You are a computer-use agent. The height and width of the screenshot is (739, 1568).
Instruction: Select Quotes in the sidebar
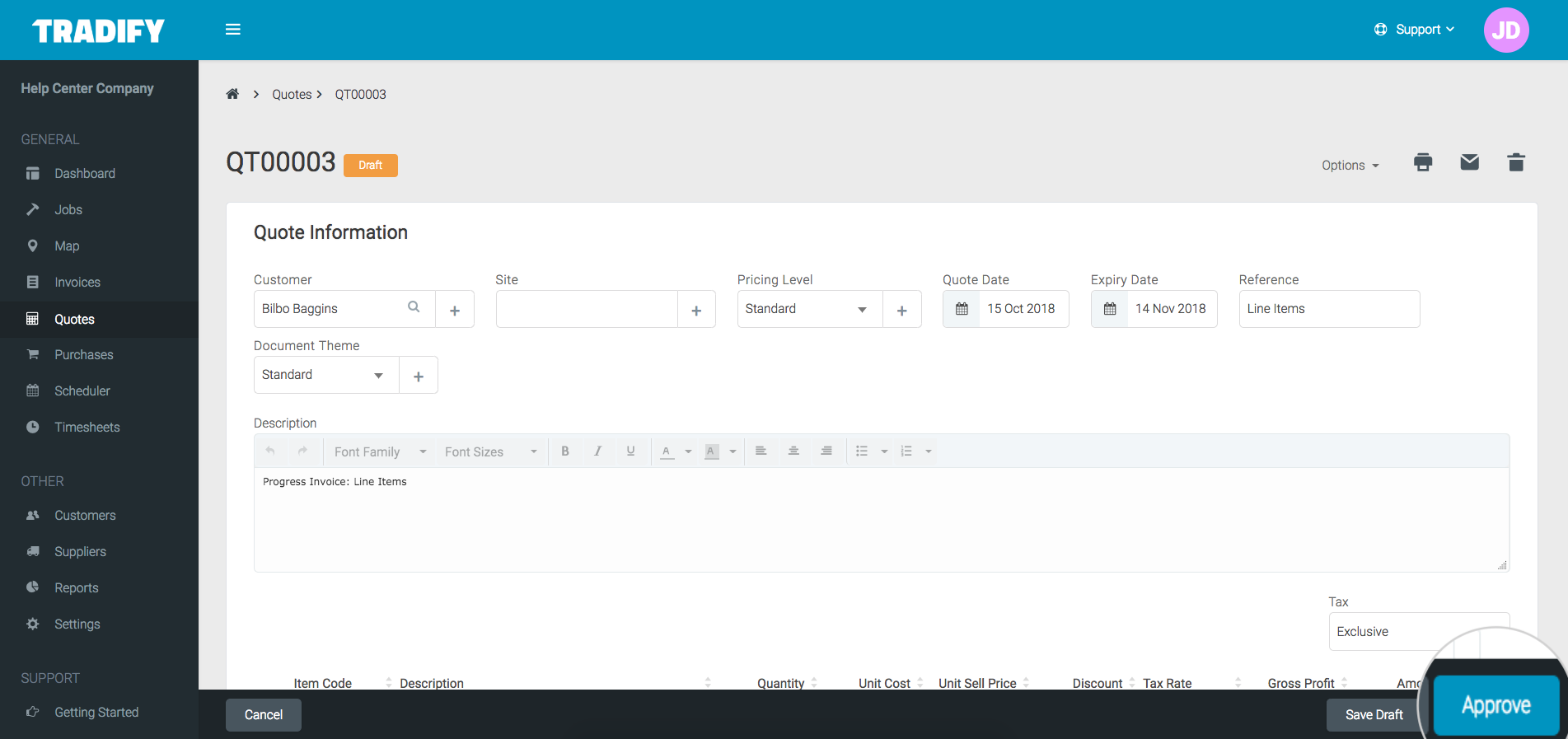74,319
